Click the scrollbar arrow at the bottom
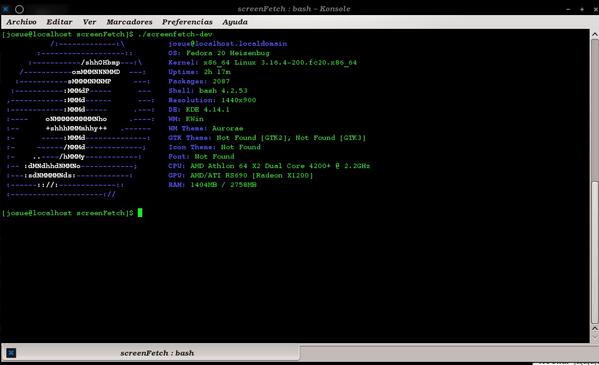Image resolution: width=599 pixels, height=365 pixels. coord(594,329)
